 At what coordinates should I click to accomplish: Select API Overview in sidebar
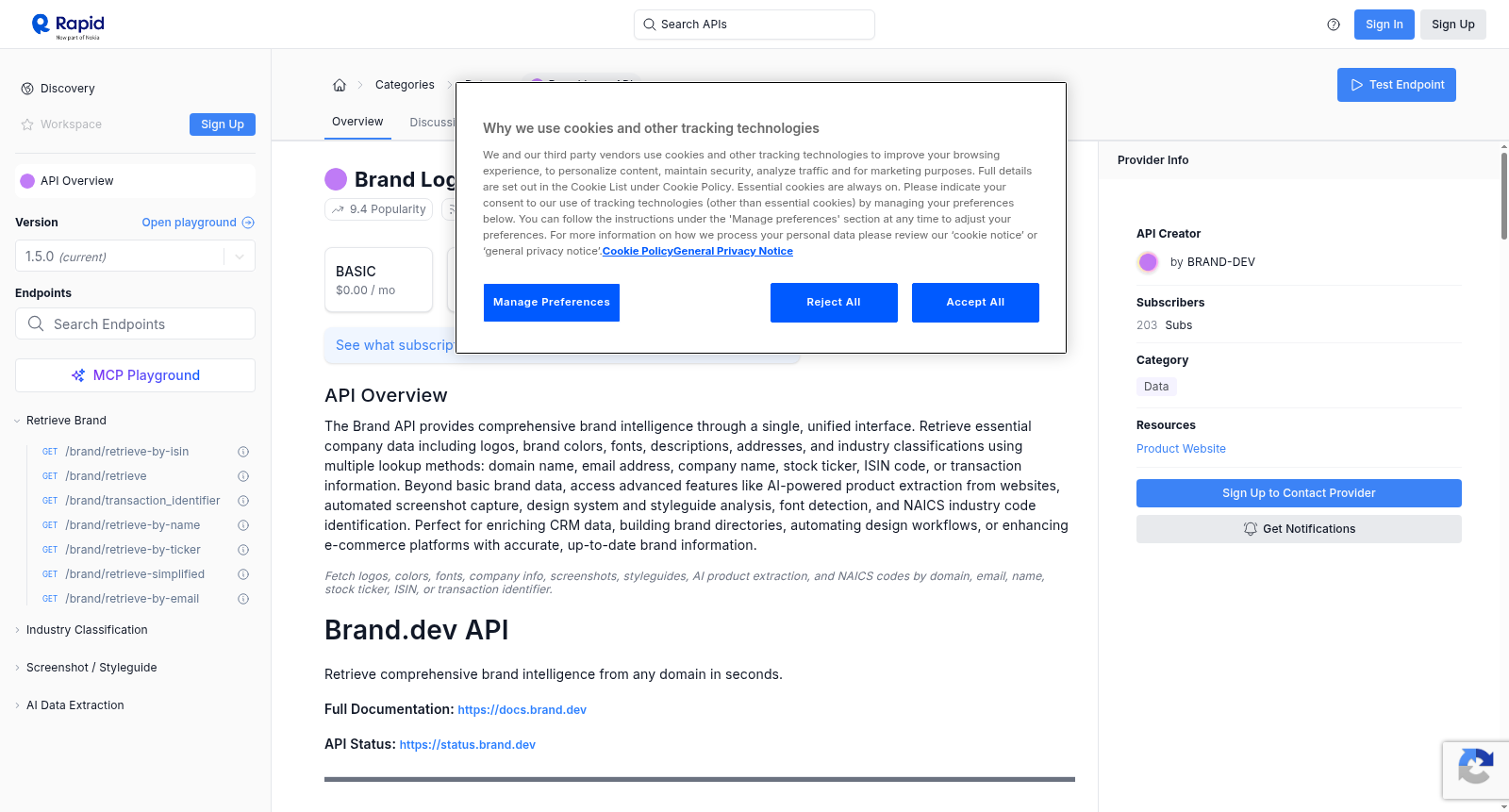coord(135,181)
